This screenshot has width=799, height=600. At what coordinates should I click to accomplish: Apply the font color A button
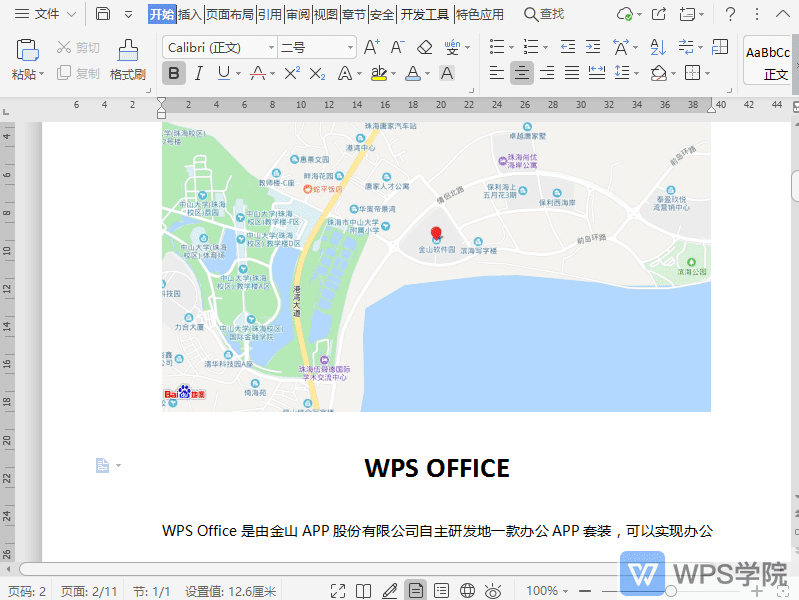(413, 74)
